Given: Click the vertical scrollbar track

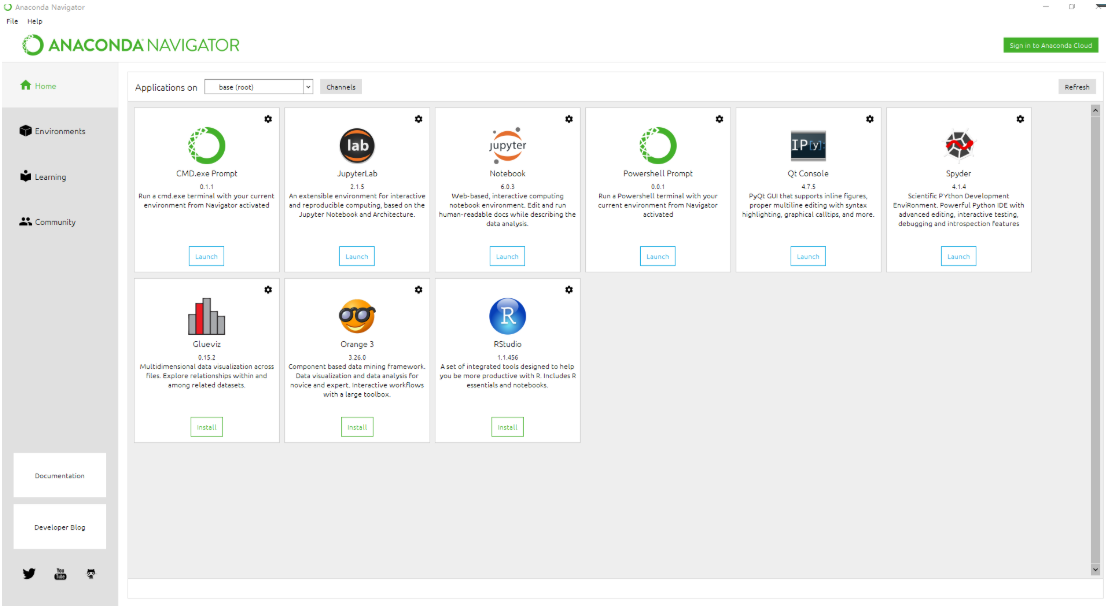Looking at the screenshot, I should pyautogui.click(x=1095, y=340).
